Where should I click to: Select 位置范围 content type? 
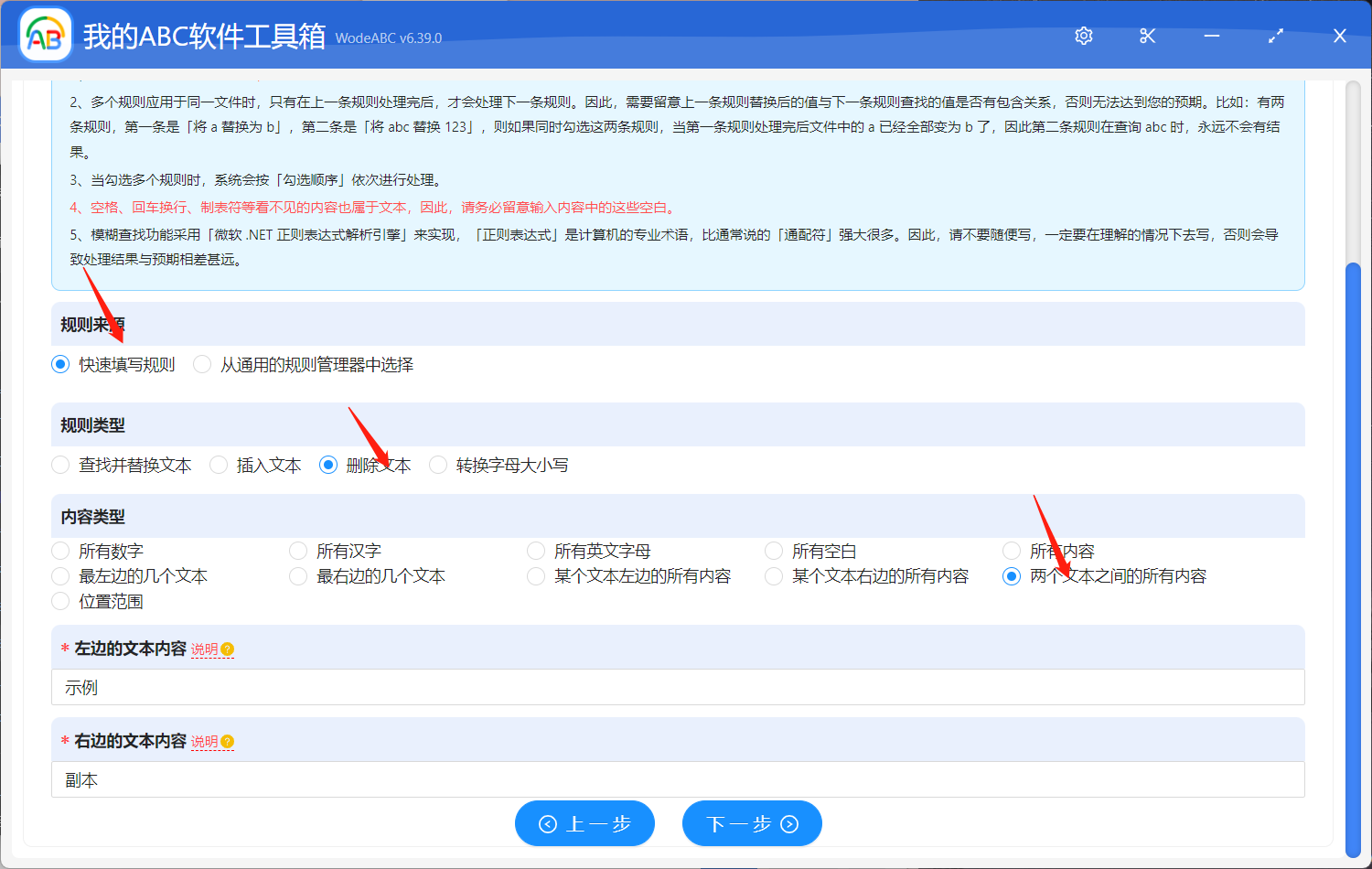pos(61,601)
